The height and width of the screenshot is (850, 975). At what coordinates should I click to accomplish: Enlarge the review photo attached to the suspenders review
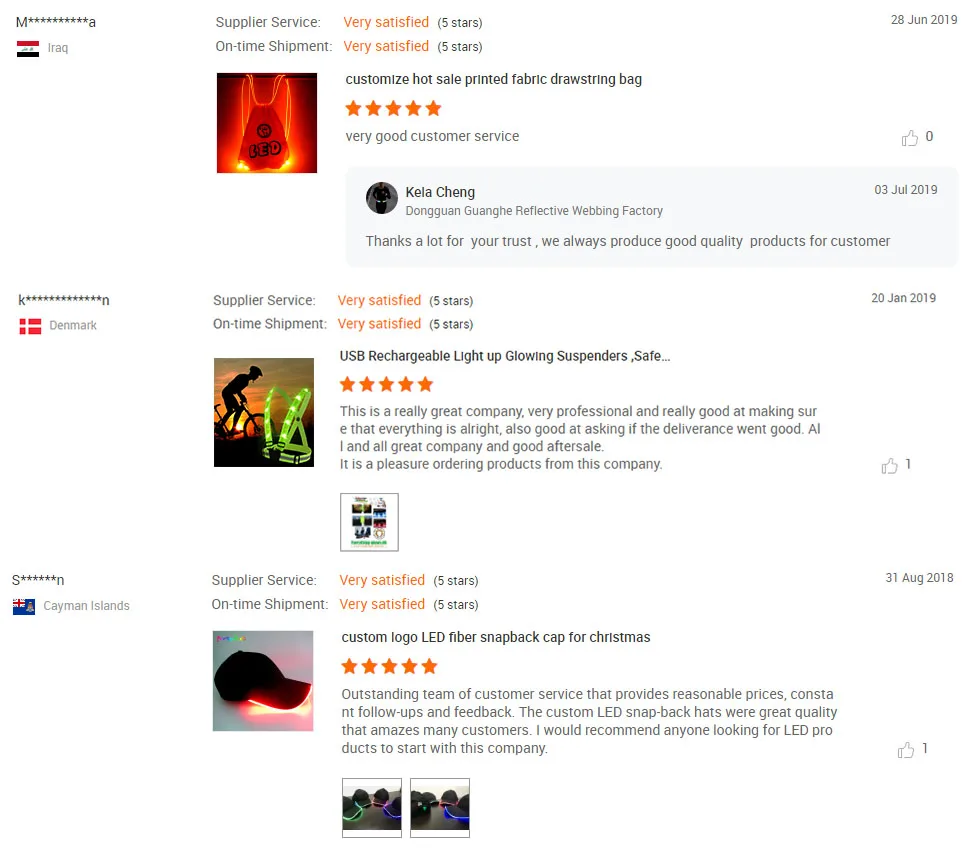click(x=369, y=522)
